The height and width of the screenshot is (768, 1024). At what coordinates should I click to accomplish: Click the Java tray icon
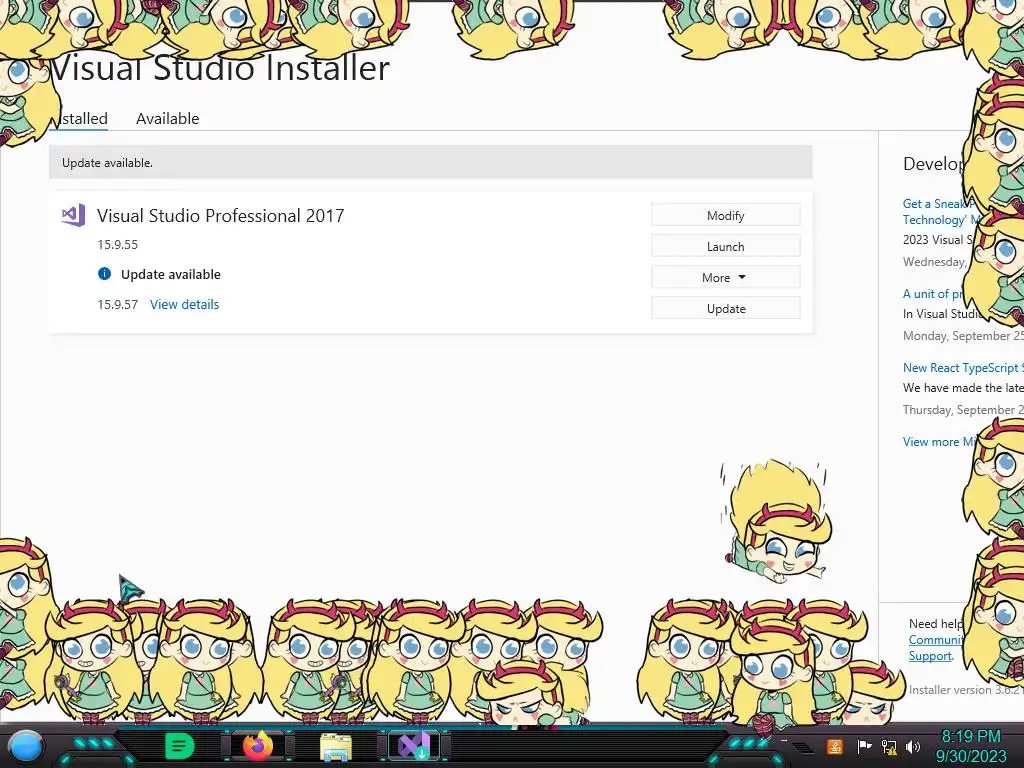pos(835,746)
